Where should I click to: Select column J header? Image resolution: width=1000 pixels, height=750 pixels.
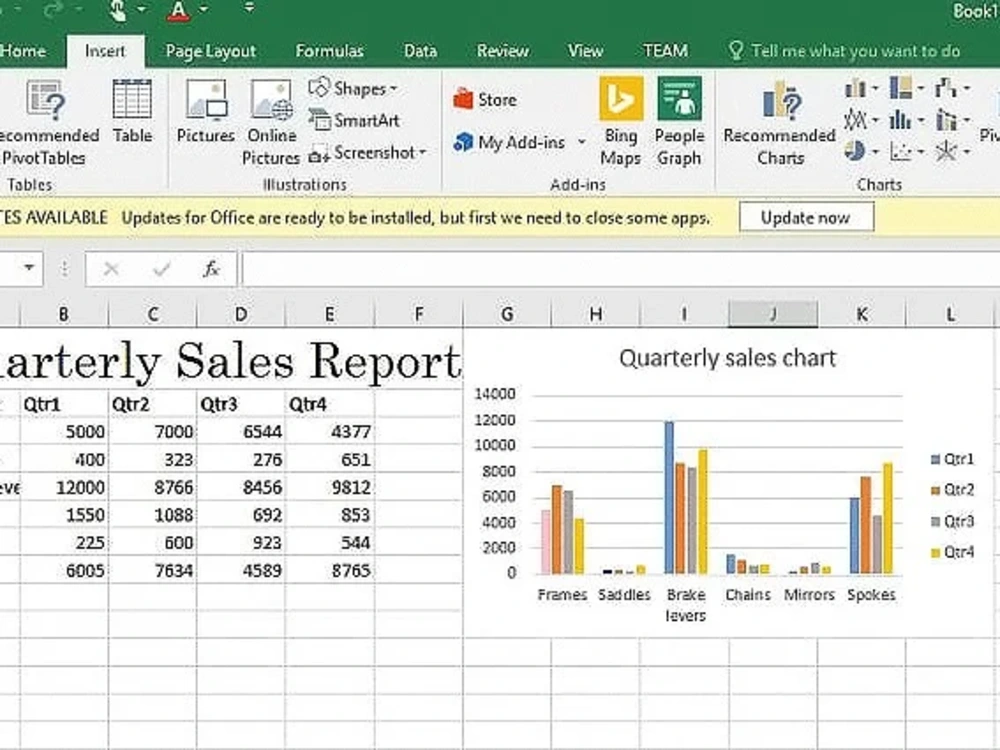click(x=773, y=314)
